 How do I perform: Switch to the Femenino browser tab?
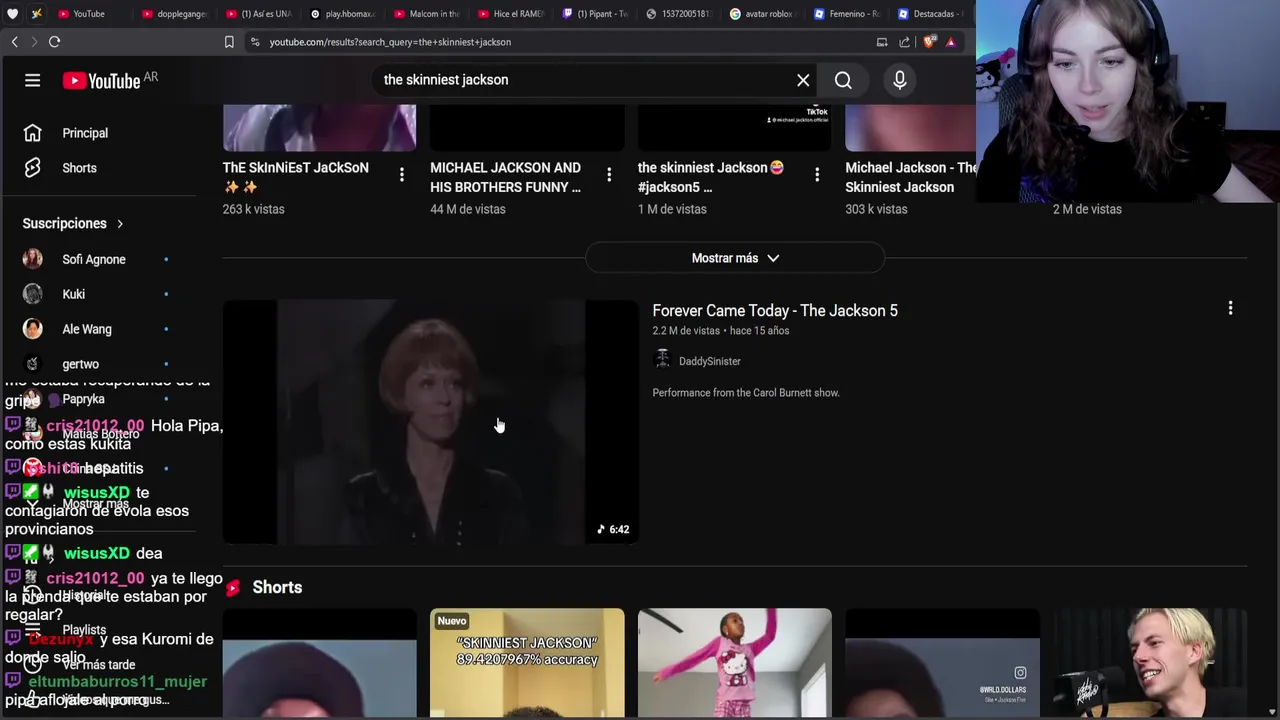point(847,14)
